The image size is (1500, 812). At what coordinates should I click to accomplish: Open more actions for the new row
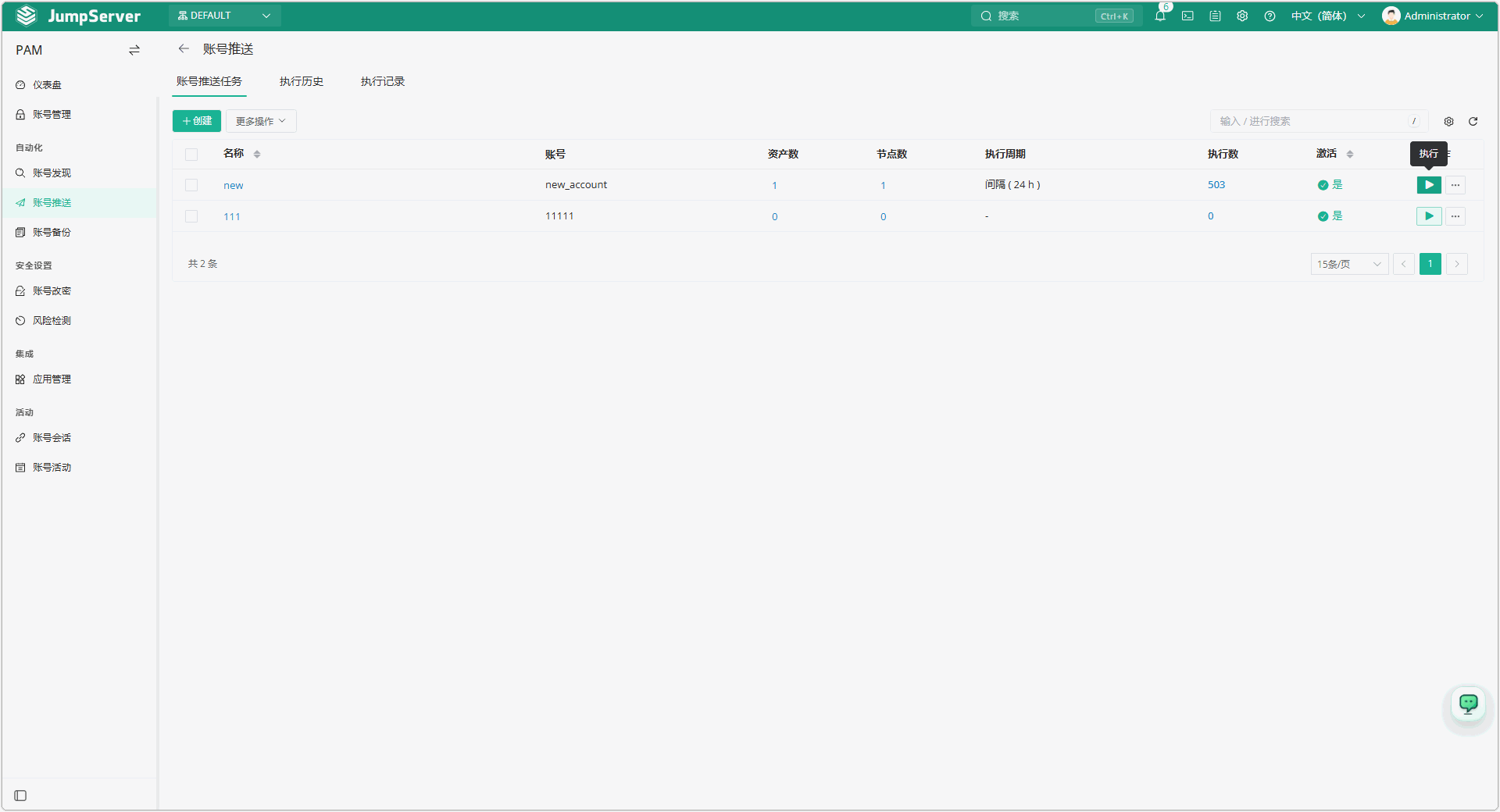(1455, 185)
